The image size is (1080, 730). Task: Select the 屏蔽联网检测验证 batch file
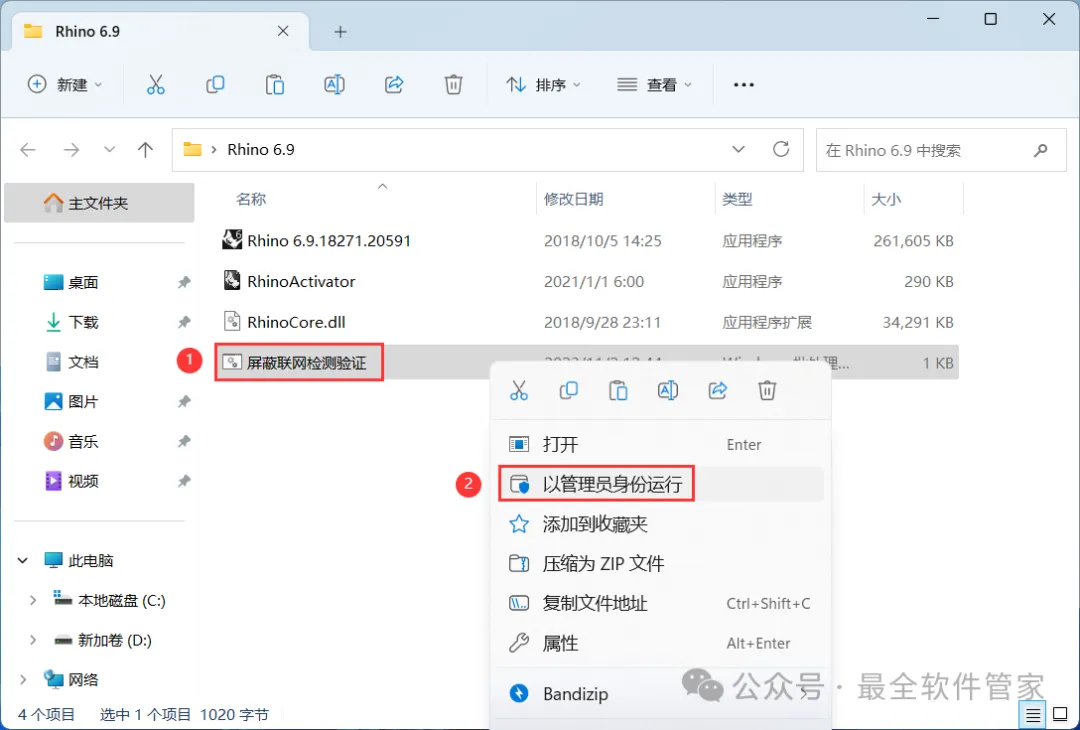click(307, 363)
